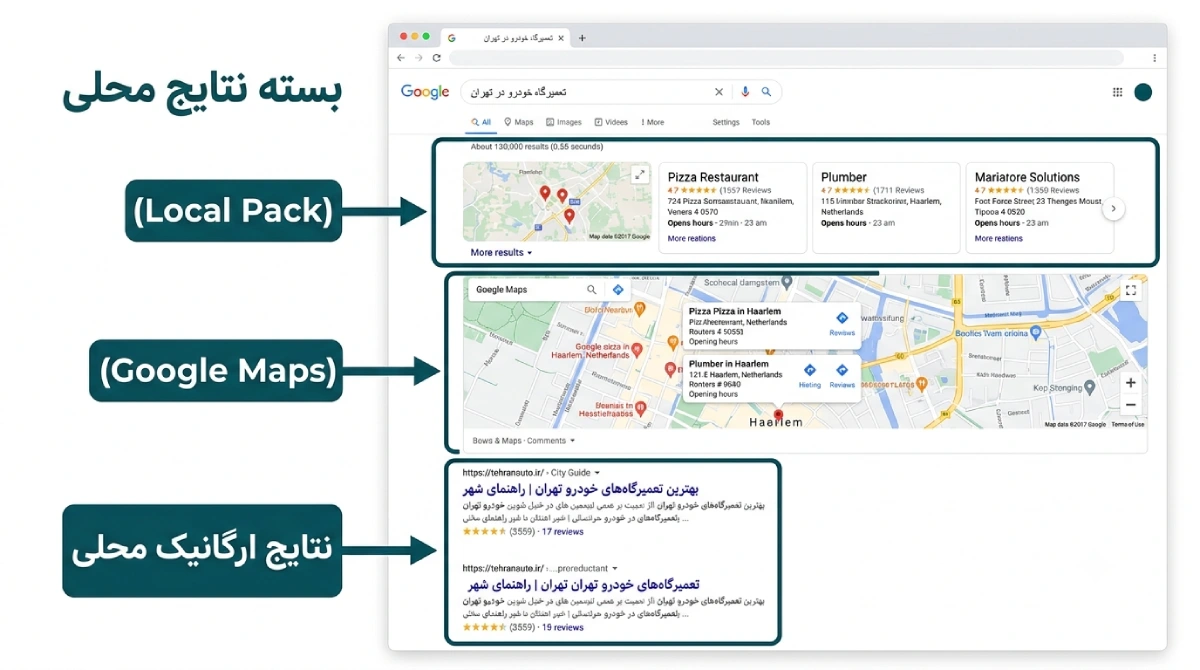This screenshot has height=670, width=1200.
Task: Switch to the Maps tab
Action: [x=518, y=122]
